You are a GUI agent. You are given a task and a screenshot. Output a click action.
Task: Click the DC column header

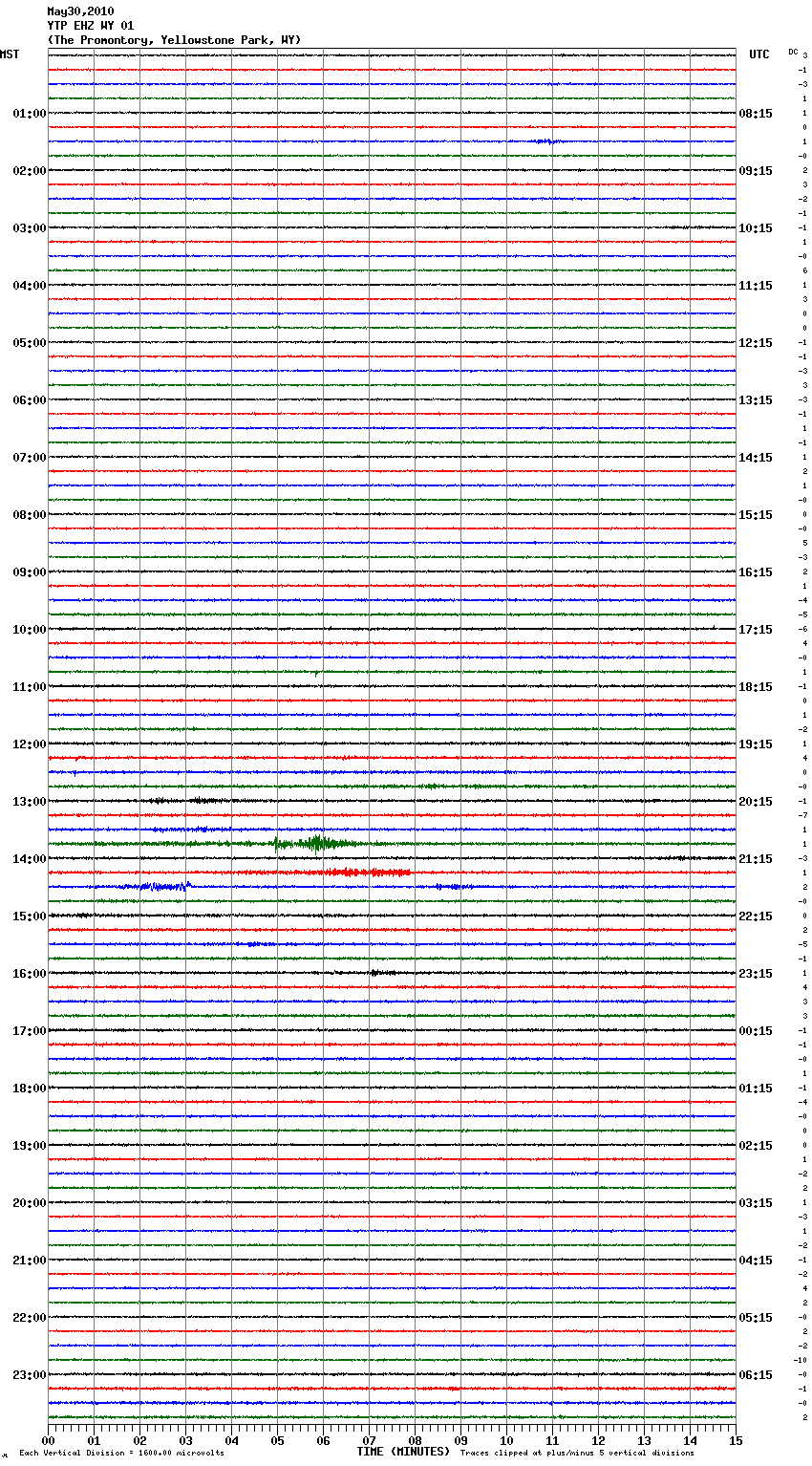coord(793,52)
